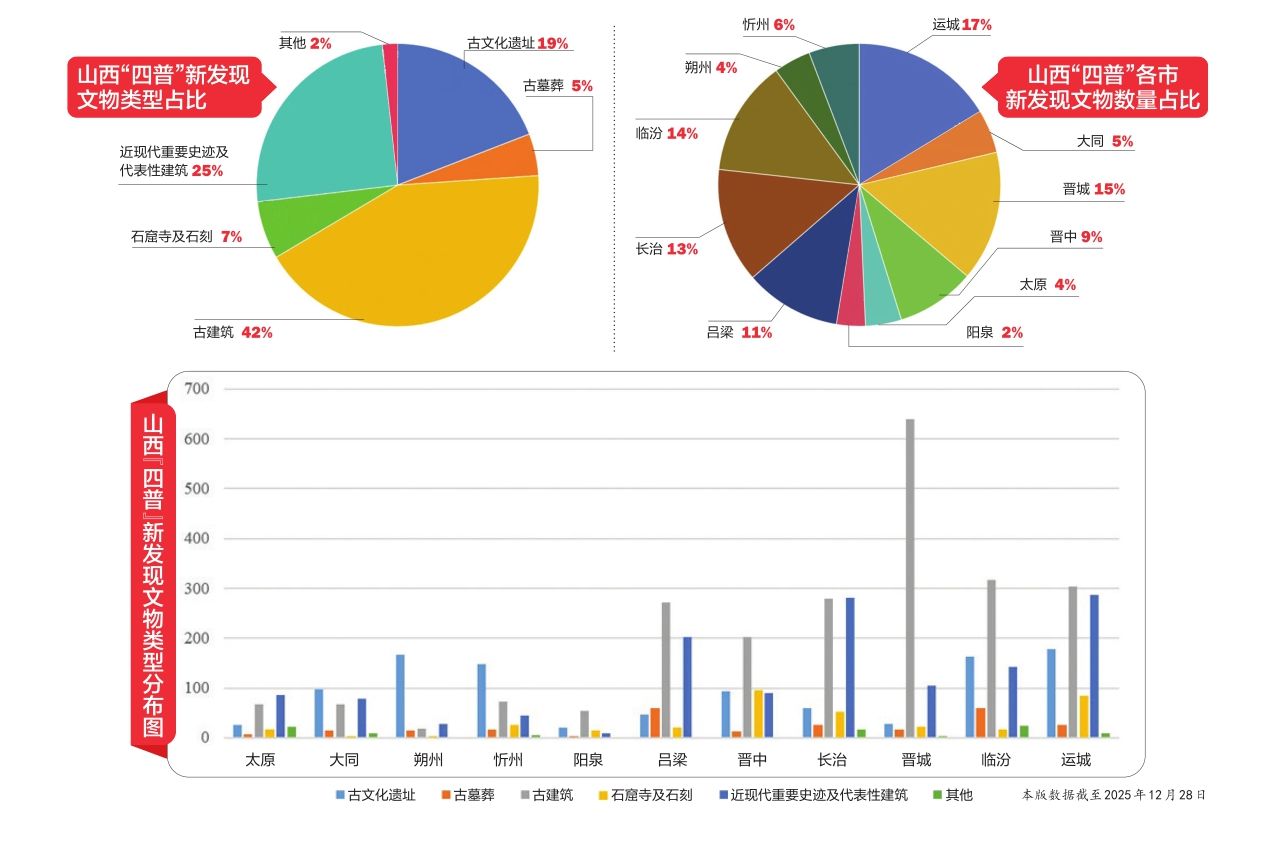The height and width of the screenshot is (842, 1276).
Task: Click the 古文化遗址 light blue legend swatch
Action: 340,796
